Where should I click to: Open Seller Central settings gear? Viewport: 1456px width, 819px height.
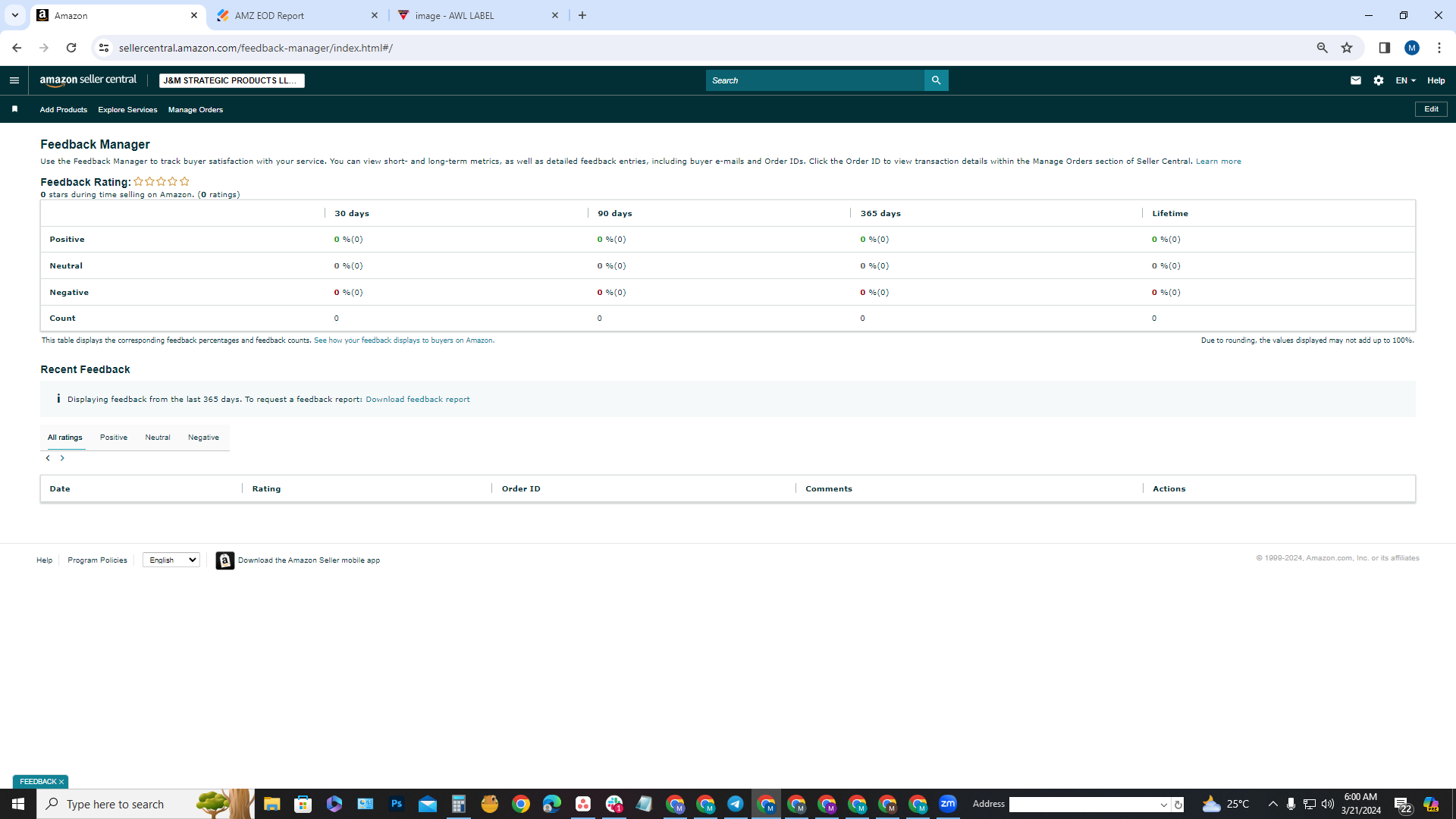(x=1379, y=80)
